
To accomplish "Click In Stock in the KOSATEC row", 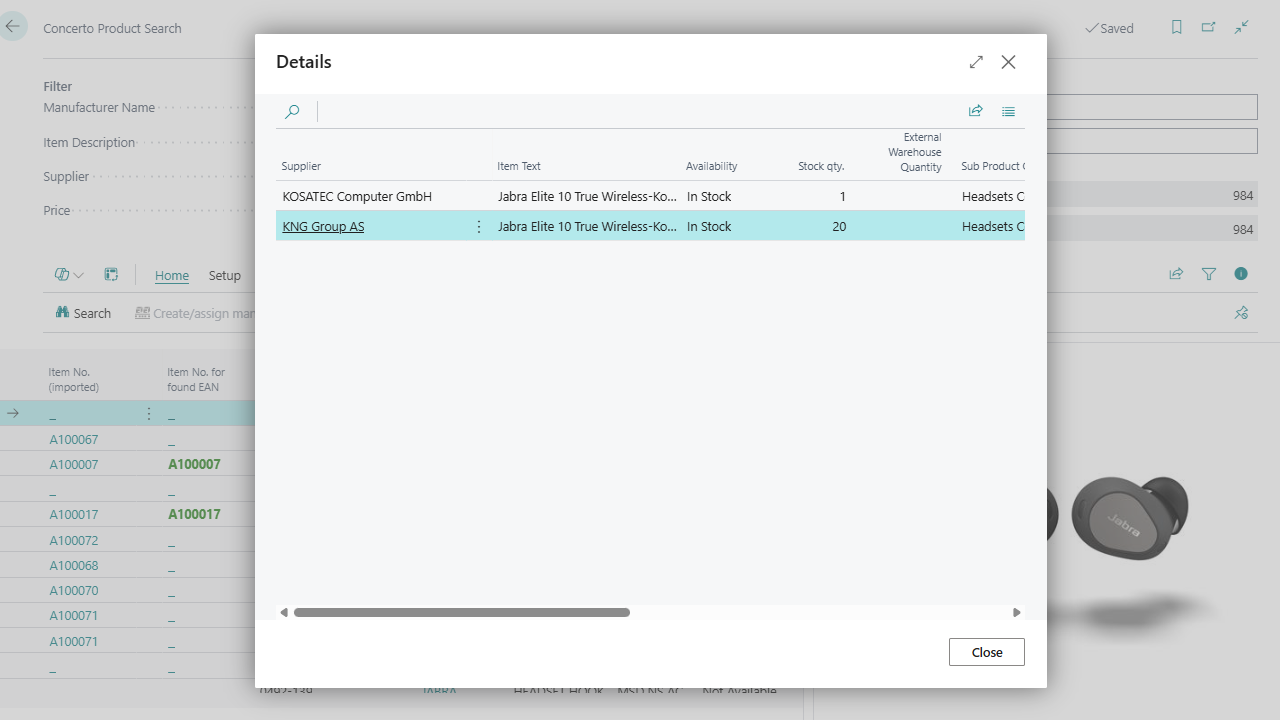I will [709, 196].
